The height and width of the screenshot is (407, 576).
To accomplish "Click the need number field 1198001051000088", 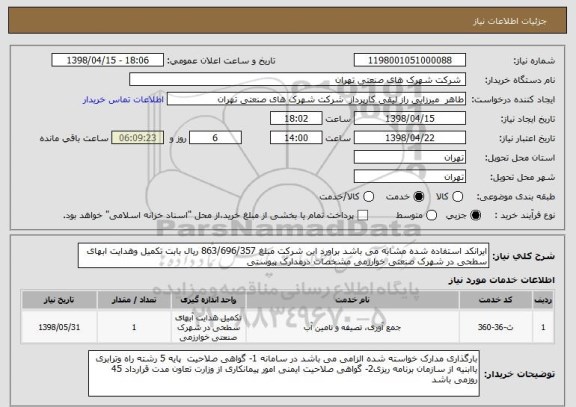I will tap(410, 60).
